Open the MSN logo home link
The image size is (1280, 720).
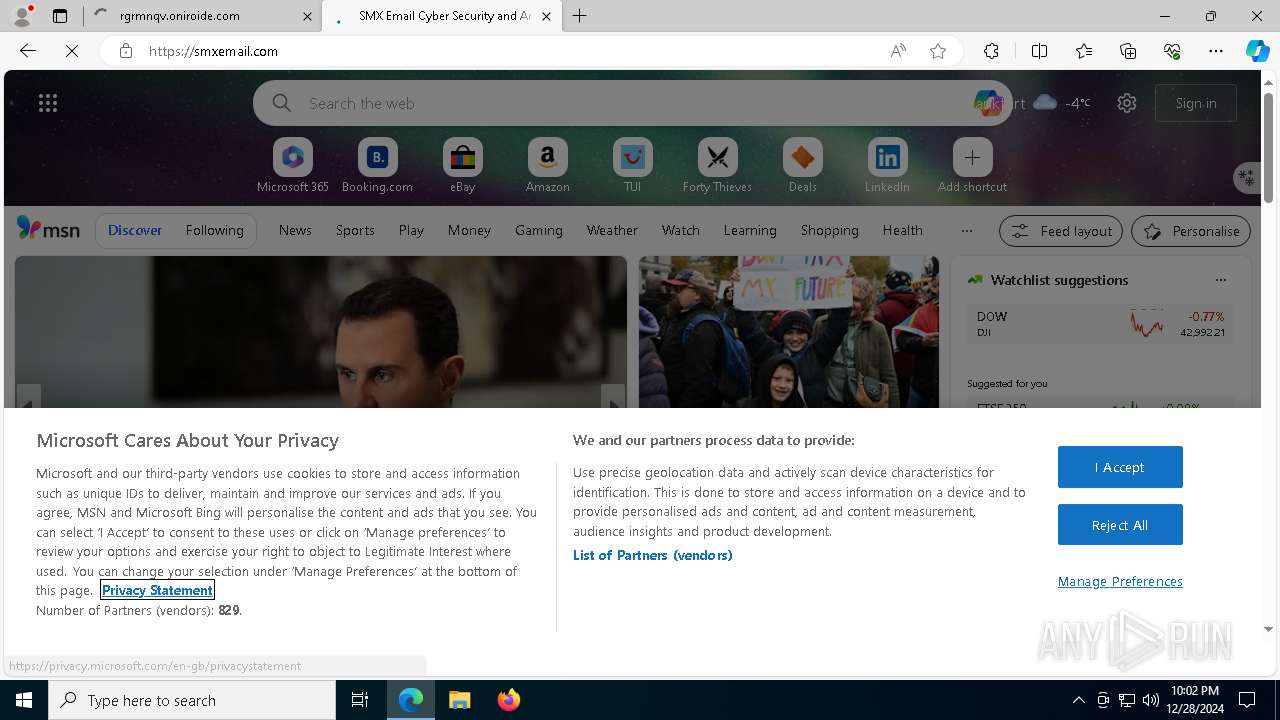tap(48, 229)
